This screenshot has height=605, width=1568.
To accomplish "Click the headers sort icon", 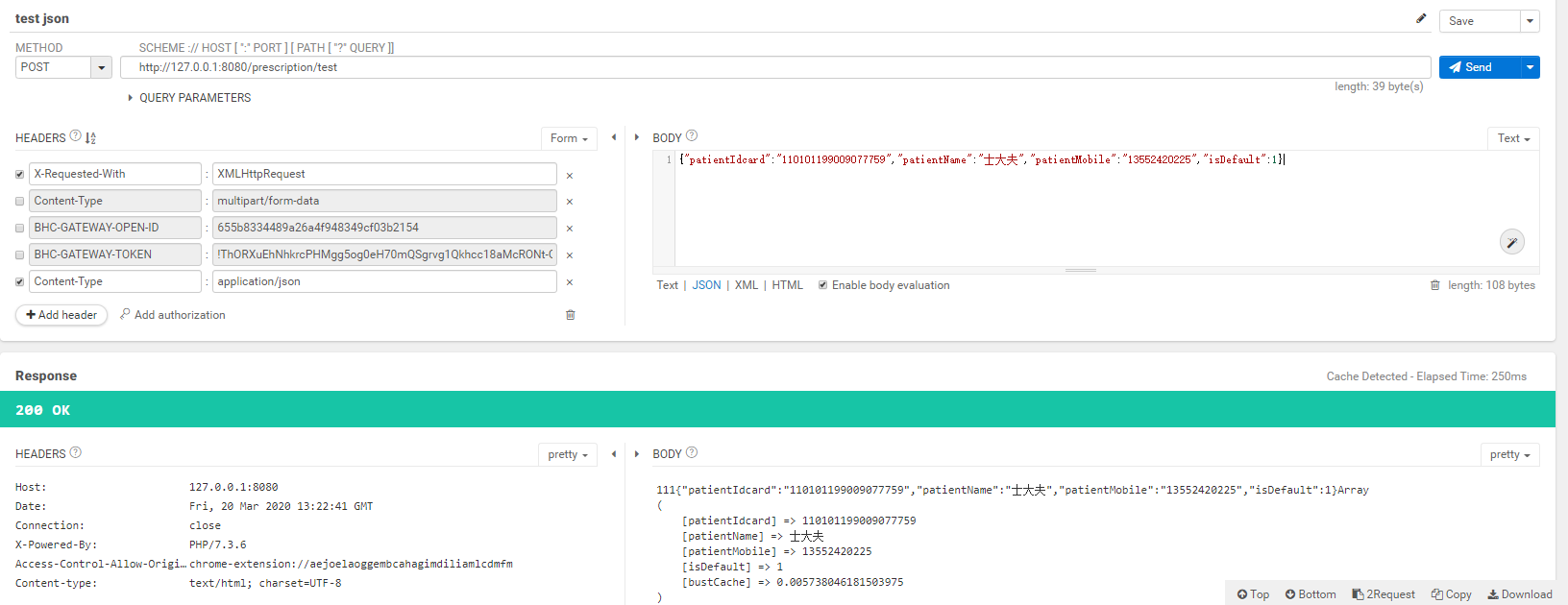I will click(x=90, y=138).
